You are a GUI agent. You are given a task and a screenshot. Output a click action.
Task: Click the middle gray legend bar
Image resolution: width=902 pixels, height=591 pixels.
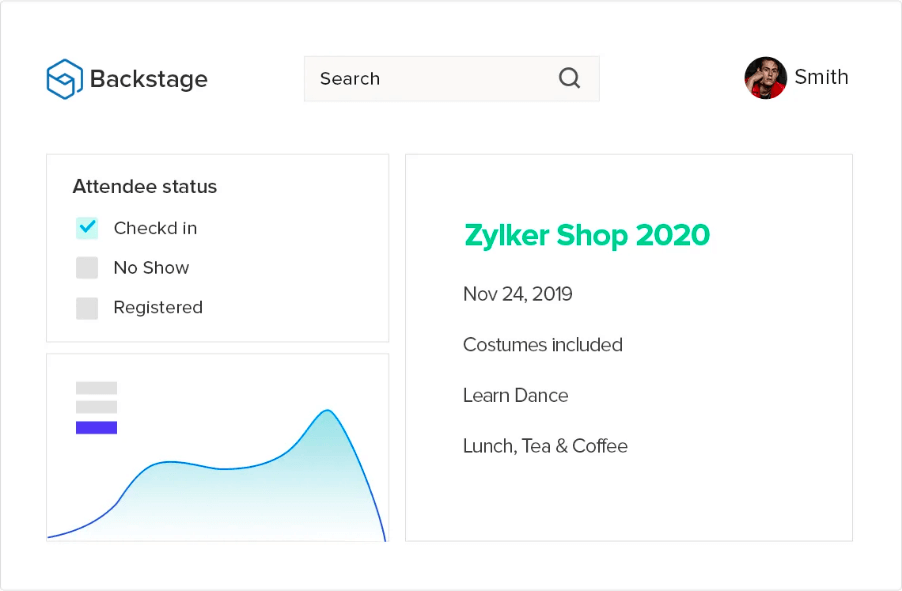coord(97,407)
